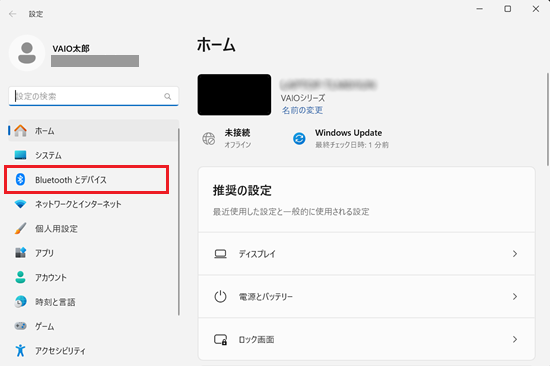The height and width of the screenshot is (366, 550).
Task: Click the 設定の検索 search field
Action: (93, 96)
